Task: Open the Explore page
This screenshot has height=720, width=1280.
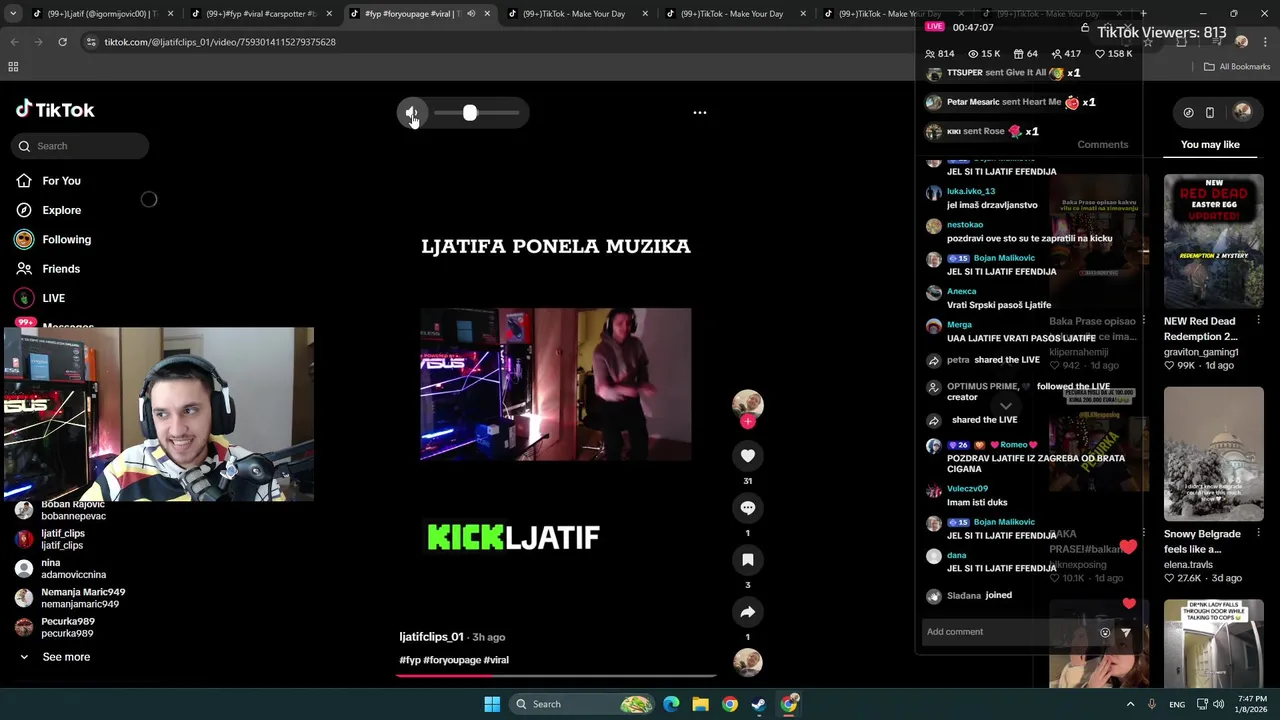Action: tap(61, 210)
